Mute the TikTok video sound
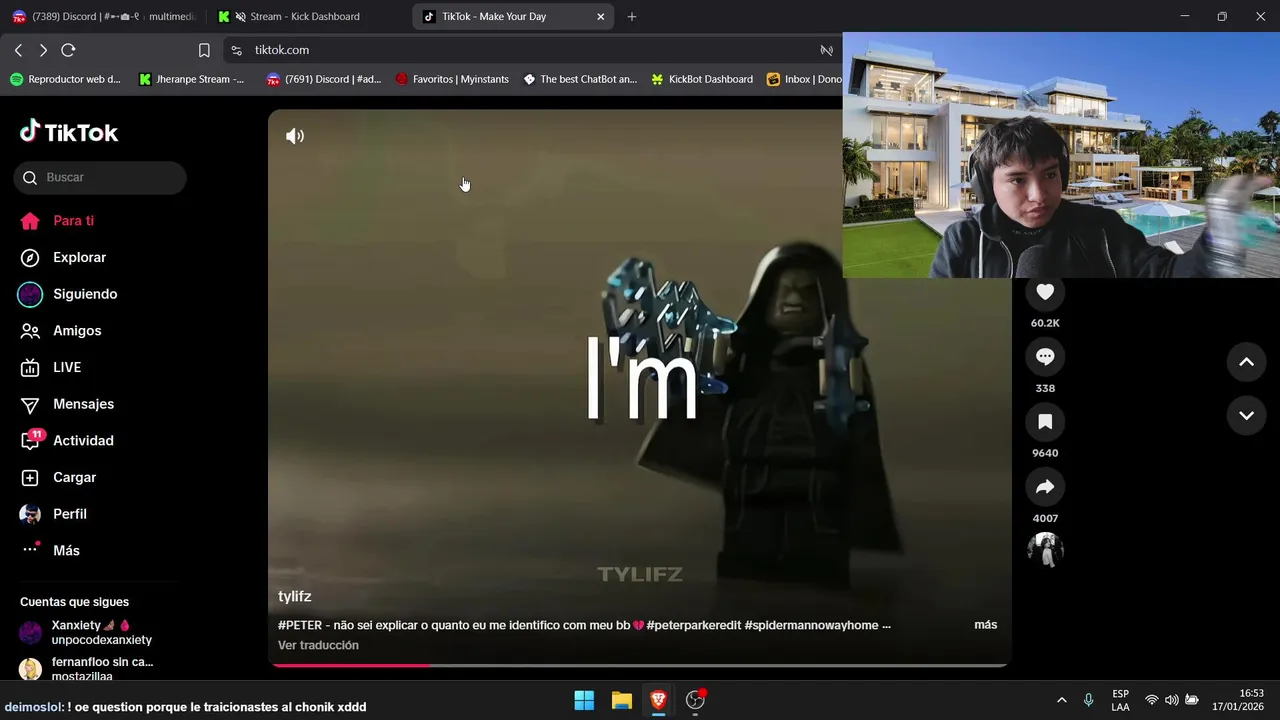The image size is (1280, 720). point(295,136)
